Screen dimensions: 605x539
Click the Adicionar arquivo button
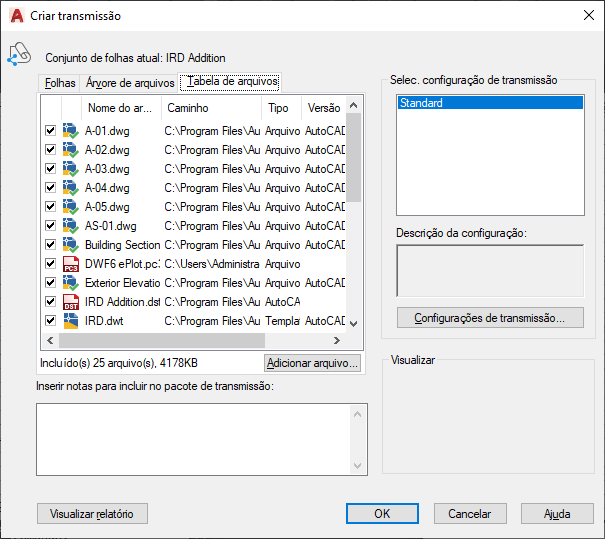pyautogui.click(x=312, y=363)
